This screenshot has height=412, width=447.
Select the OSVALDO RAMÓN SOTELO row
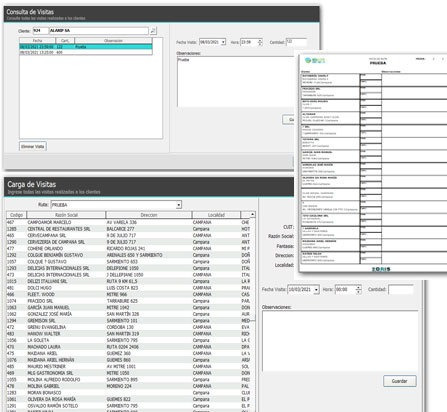coord(128,406)
